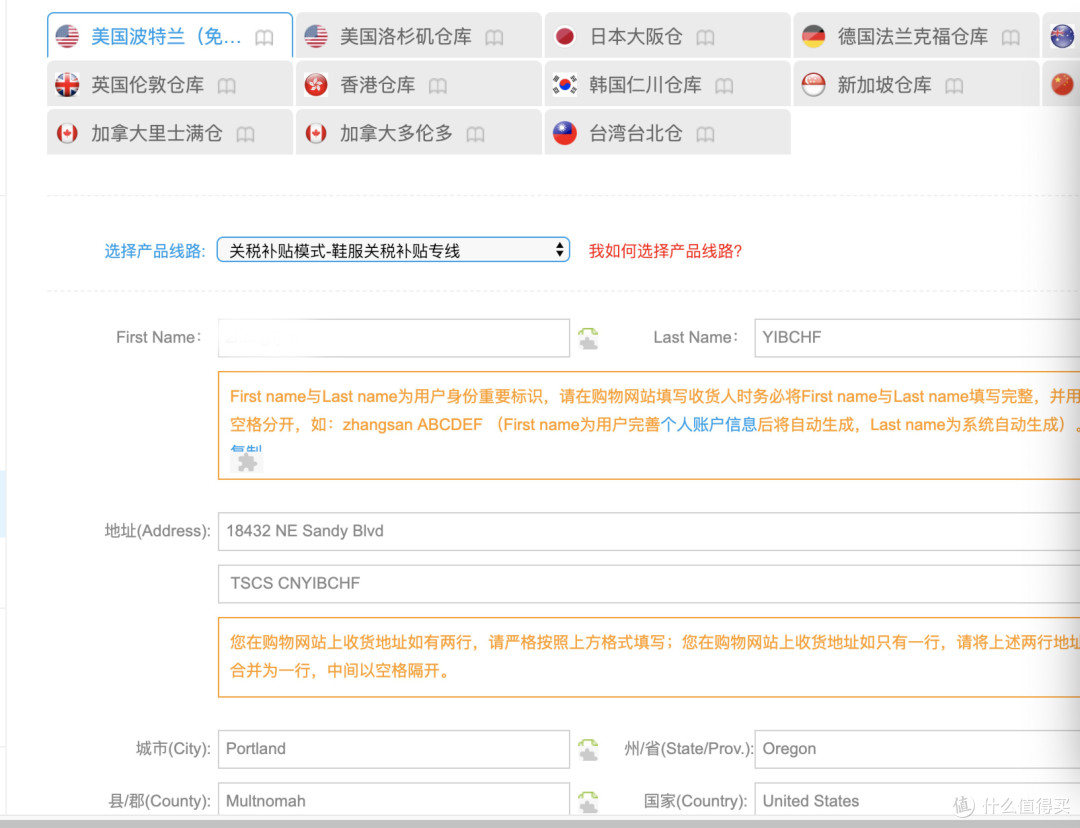
Task: Click the Taiwan flag icon
Action: 565,133
